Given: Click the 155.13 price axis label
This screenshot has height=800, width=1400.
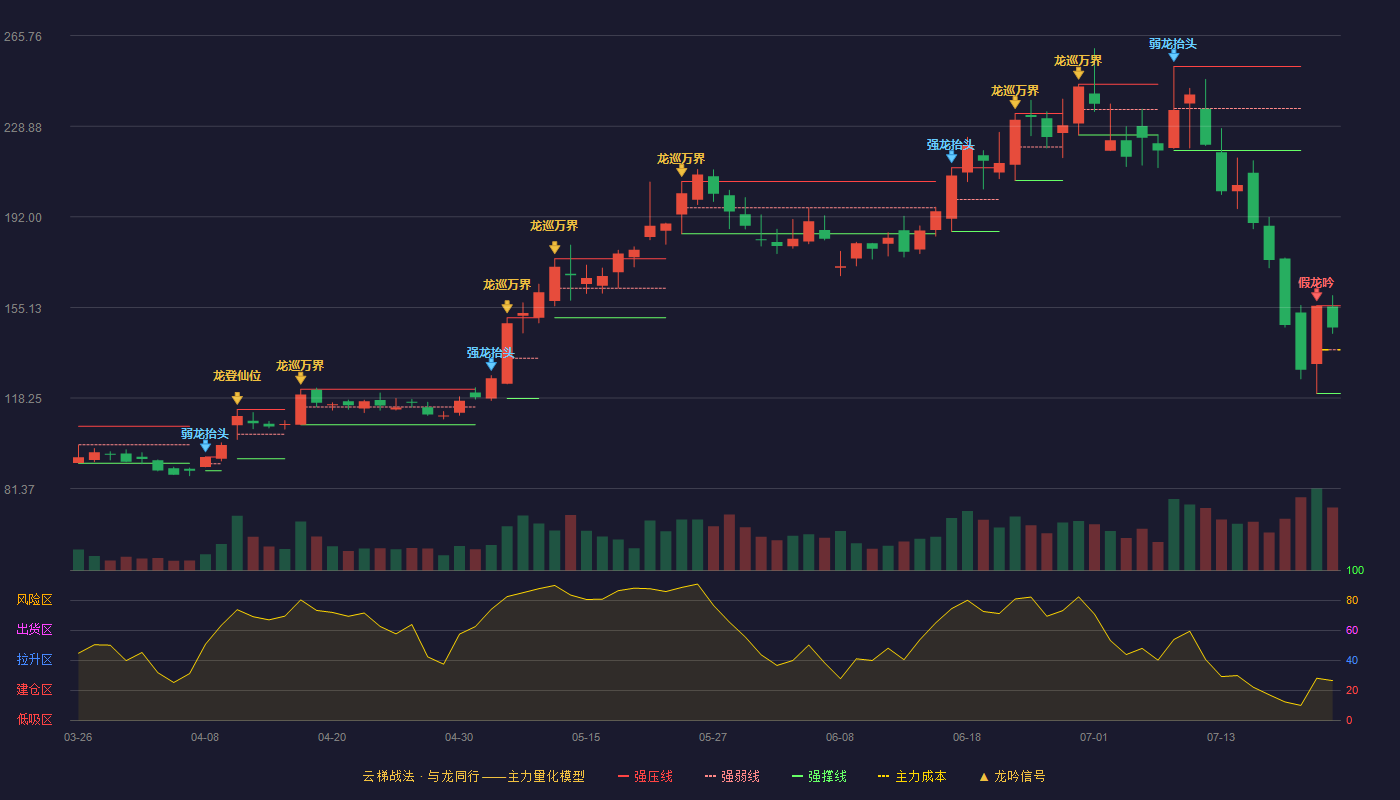Looking at the screenshot, I should coord(22,308).
